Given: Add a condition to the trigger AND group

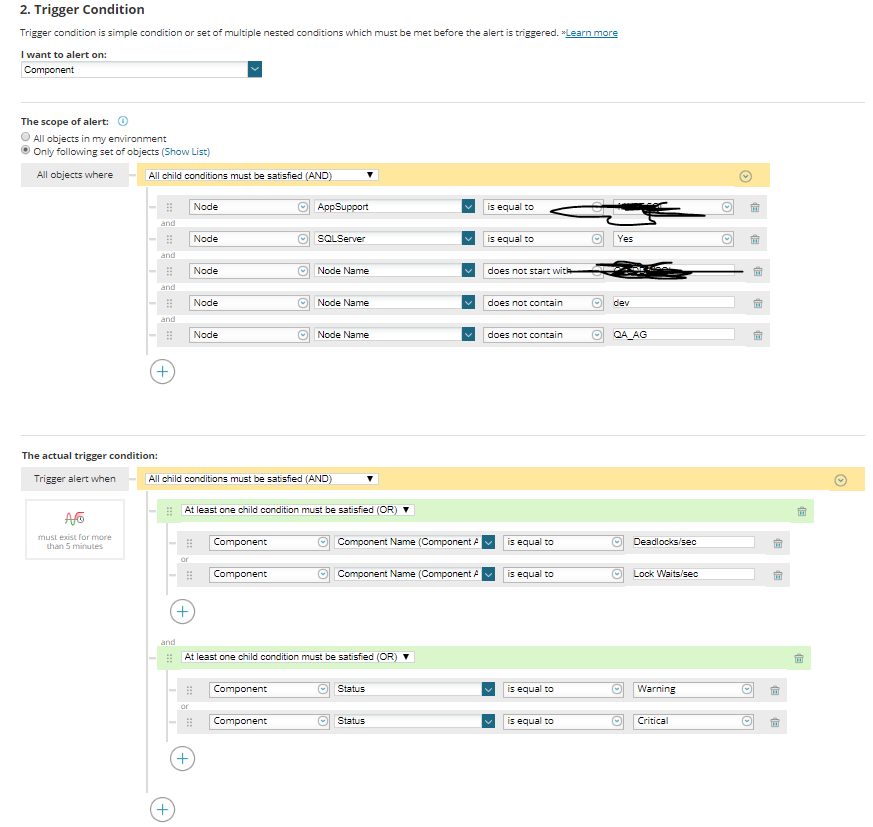Looking at the screenshot, I should [162, 810].
